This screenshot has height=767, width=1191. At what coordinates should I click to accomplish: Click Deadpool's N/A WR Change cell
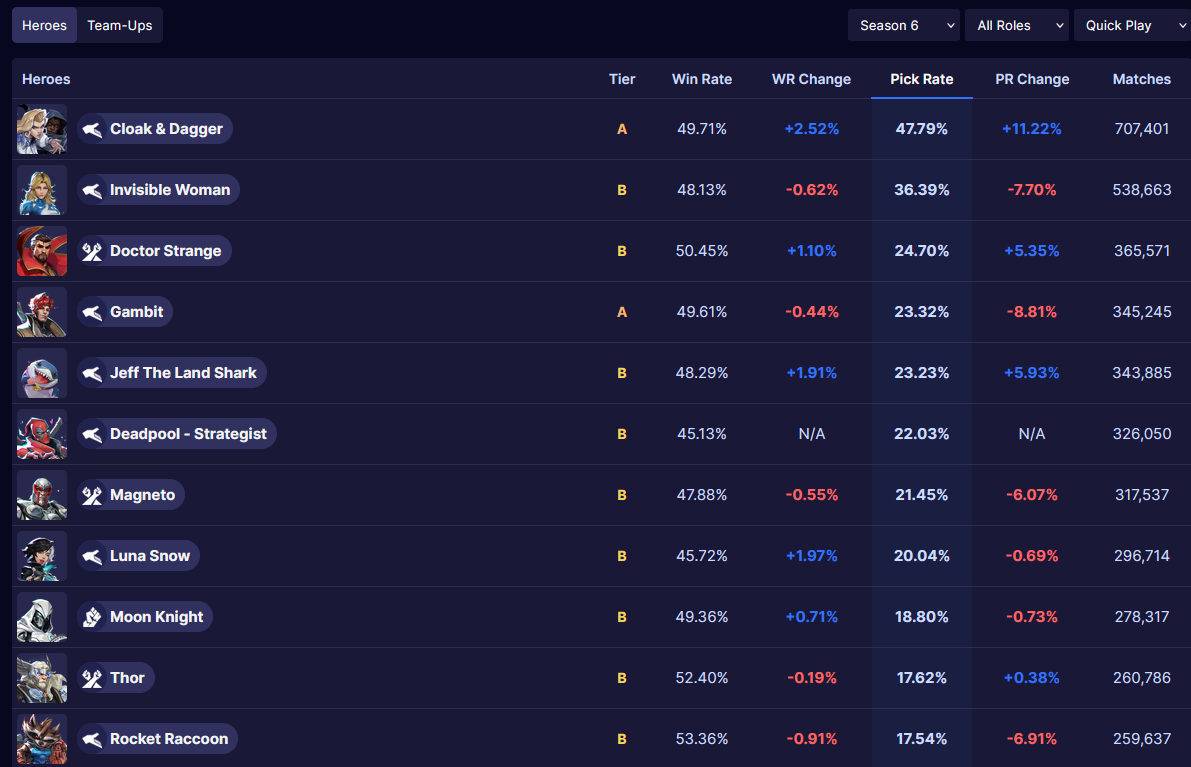[x=811, y=434]
